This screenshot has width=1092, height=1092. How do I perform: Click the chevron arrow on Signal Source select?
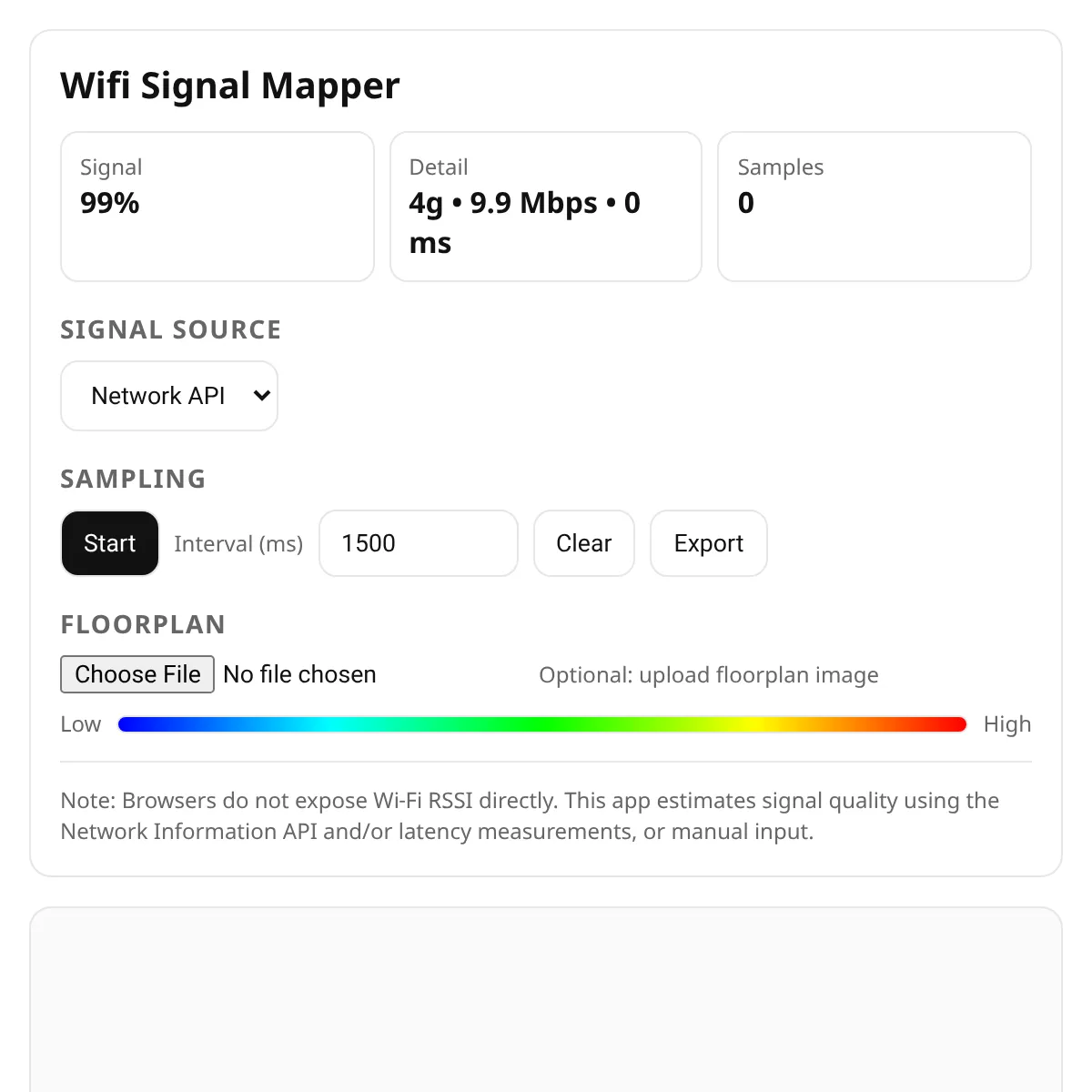pyautogui.click(x=261, y=396)
